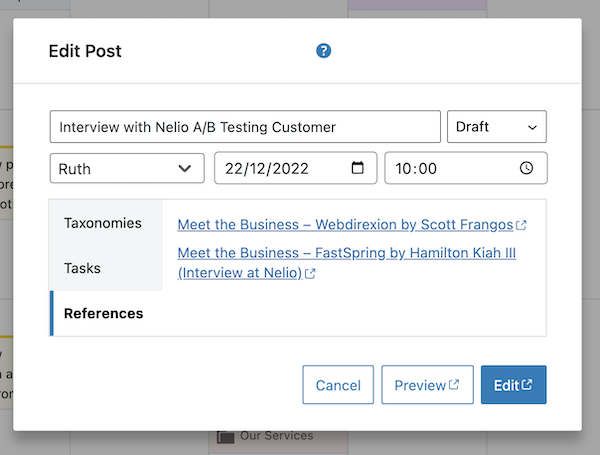The image size is (600, 455).
Task: Switch to the Tasks tab
Action: click(82, 268)
